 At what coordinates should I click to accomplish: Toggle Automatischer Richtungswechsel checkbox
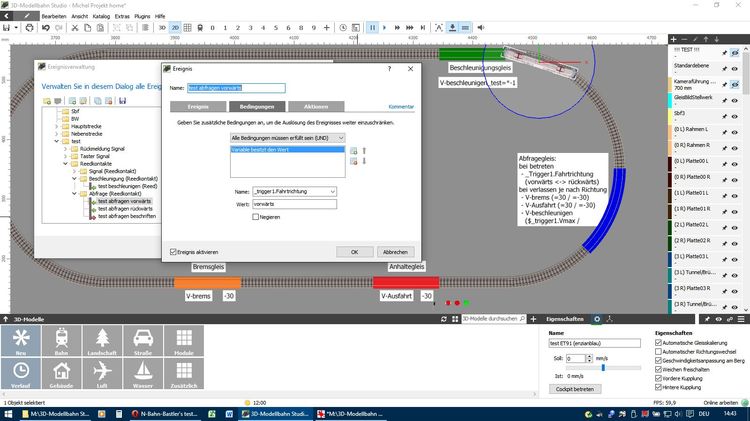click(658, 352)
